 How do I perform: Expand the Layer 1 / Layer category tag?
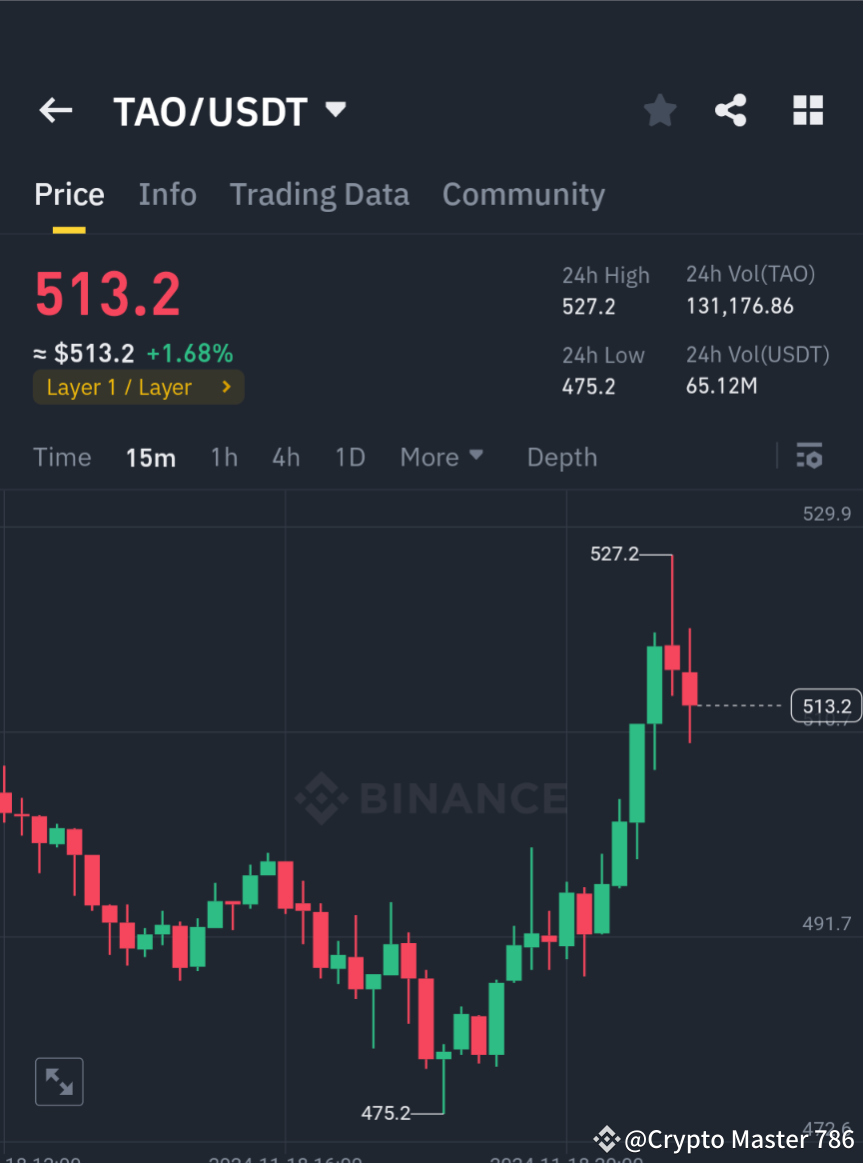tap(138, 387)
